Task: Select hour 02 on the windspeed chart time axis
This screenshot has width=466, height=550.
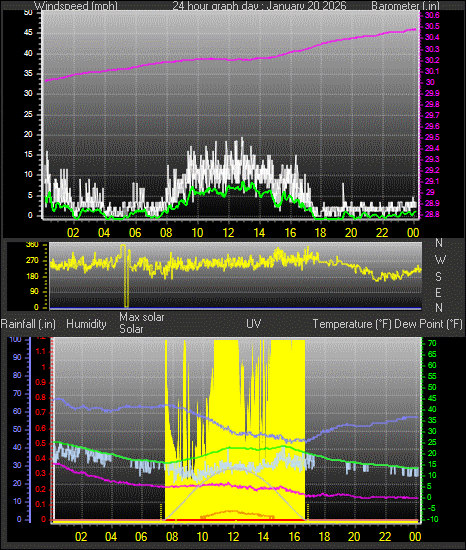Action: [73, 232]
